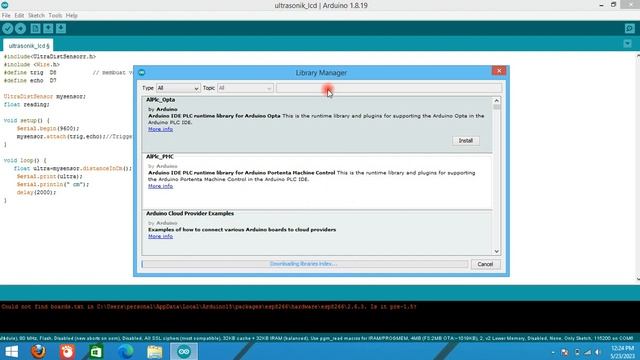Open File Explorer from the taskbar
This screenshot has width=640, height=360.
155,351
